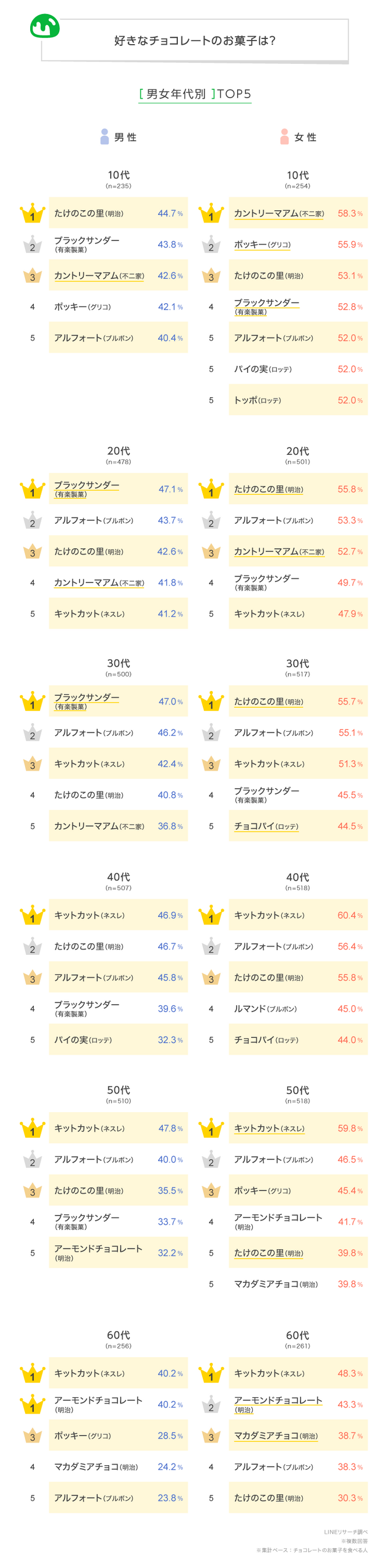Click the 58.3% value for women's 10代
The image size is (390, 1568).
349,214
